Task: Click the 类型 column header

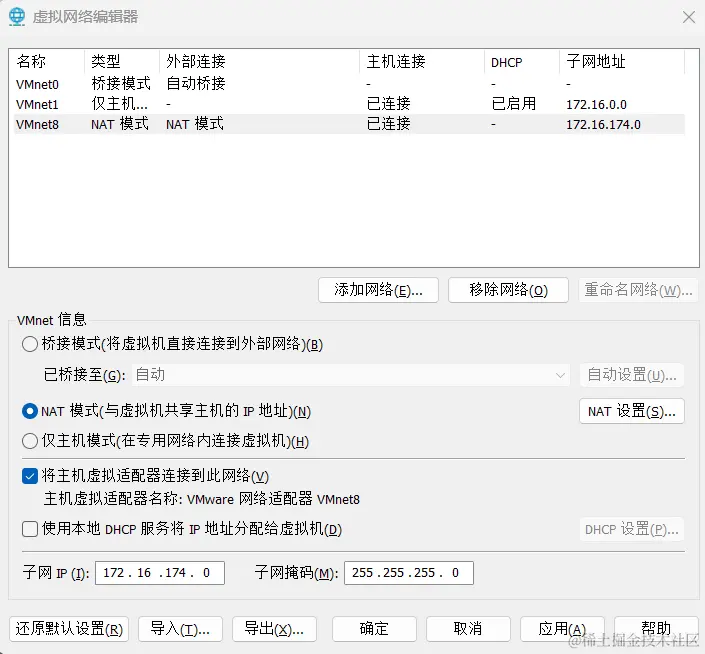Action: [x=122, y=62]
